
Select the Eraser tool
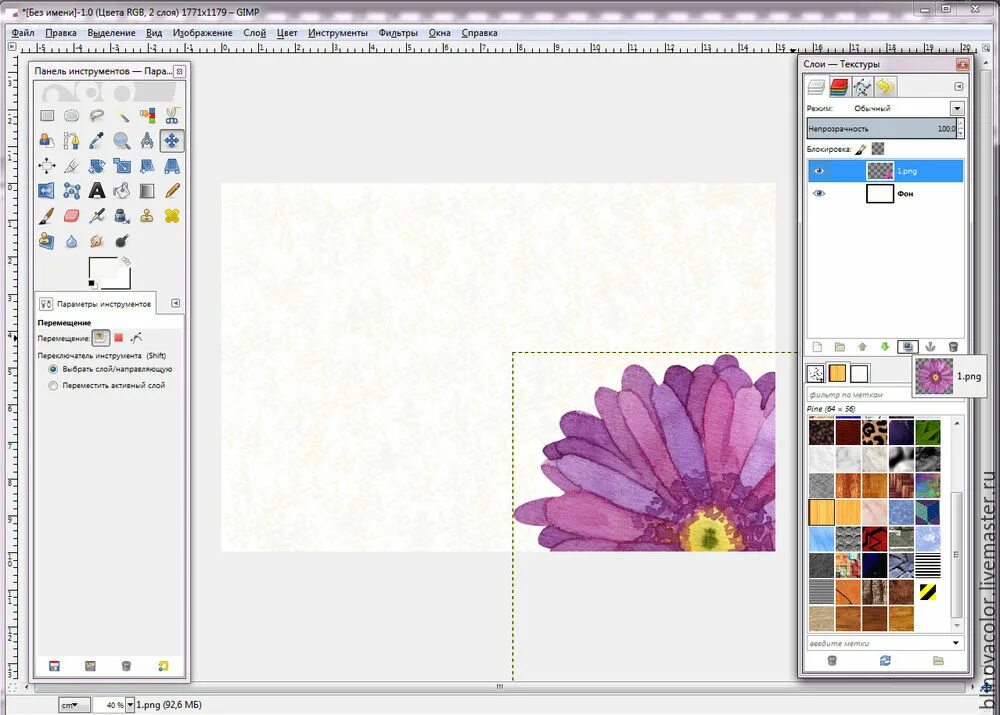click(x=71, y=216)
